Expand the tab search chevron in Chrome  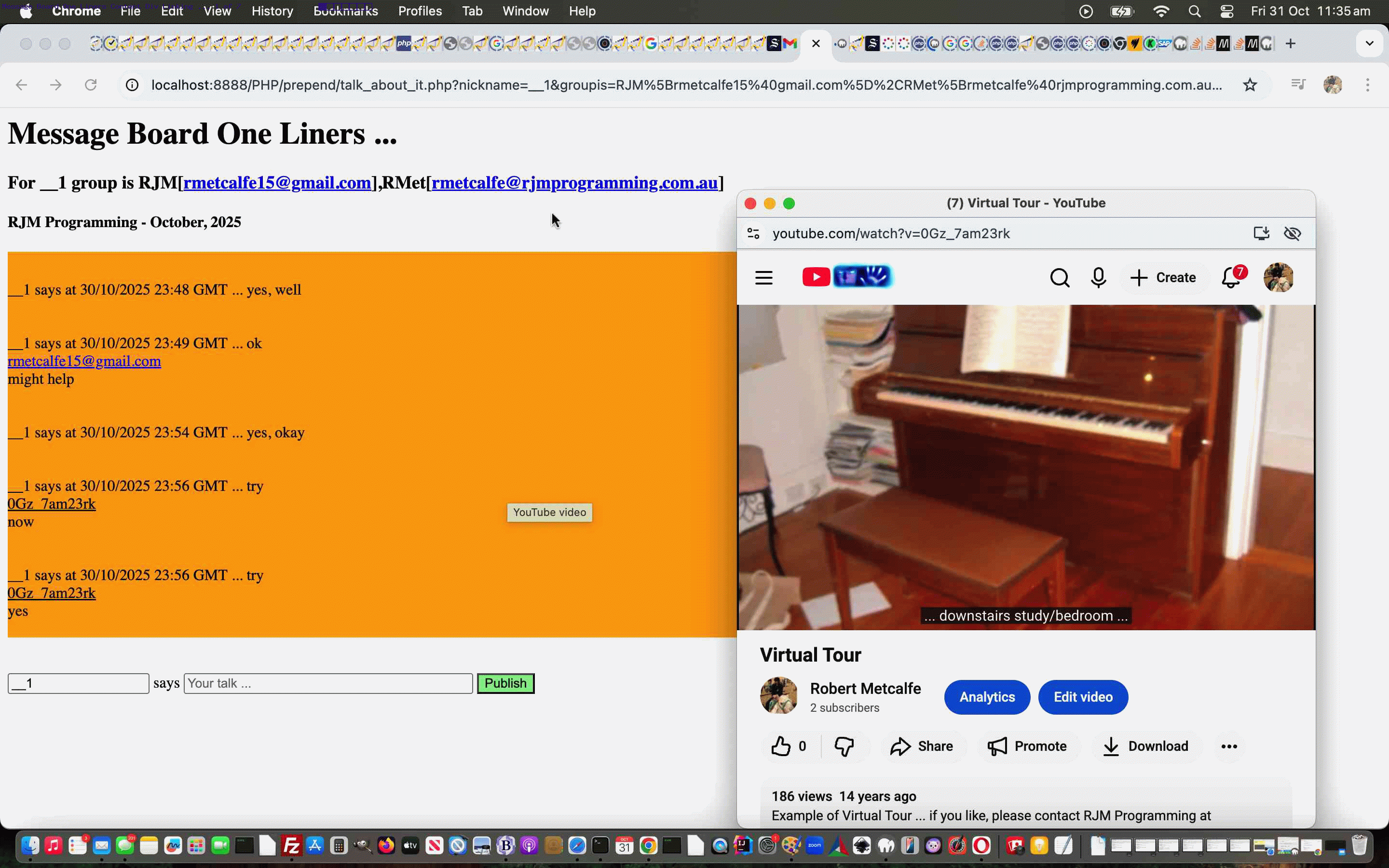pyautogui.click(x=1369, y=43)
